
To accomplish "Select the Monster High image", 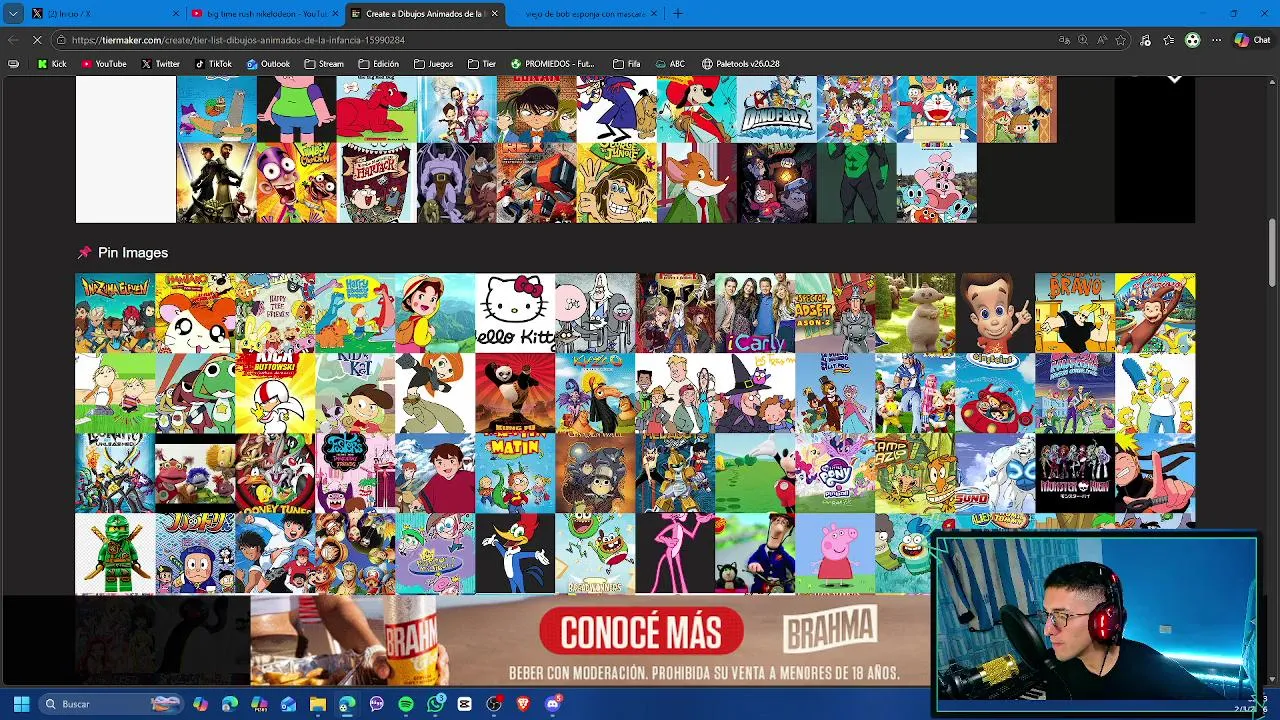I will 1075,473.
